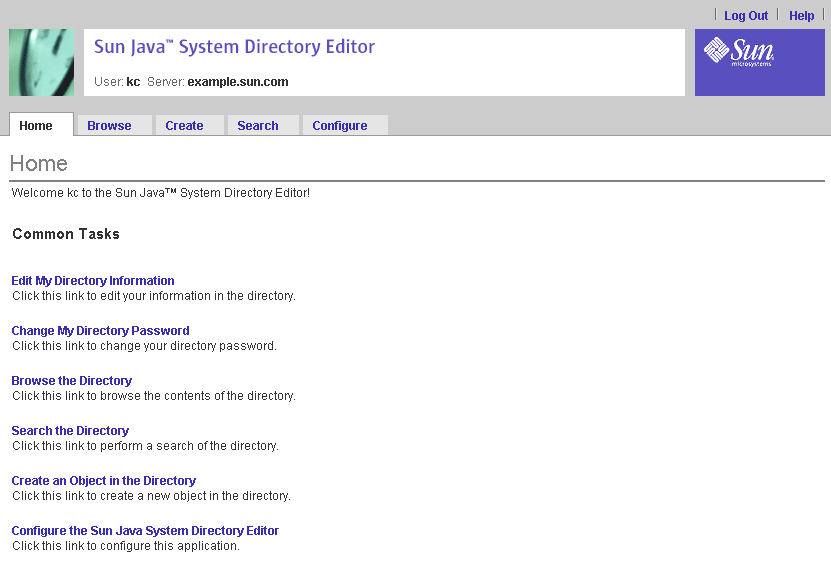Screen dimensions: 831x565
Task: Open Create an Object in the Directory
Action: point(103,481)
